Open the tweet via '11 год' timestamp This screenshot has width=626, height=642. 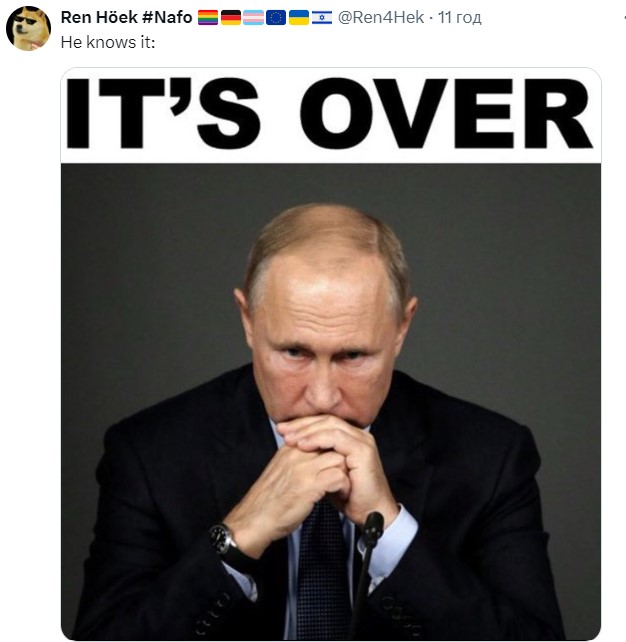[x=459, y=18]
